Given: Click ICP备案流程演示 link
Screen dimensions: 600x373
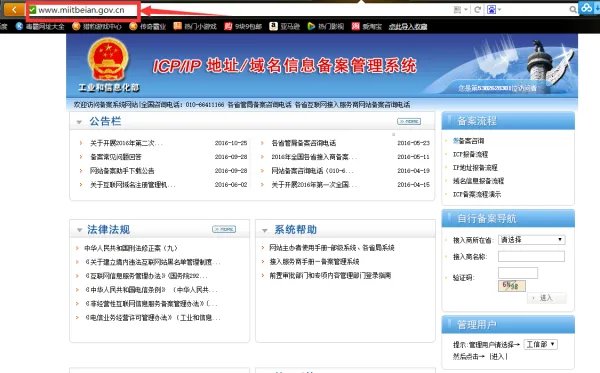Looking at the screenshot, I should (477, 194).
